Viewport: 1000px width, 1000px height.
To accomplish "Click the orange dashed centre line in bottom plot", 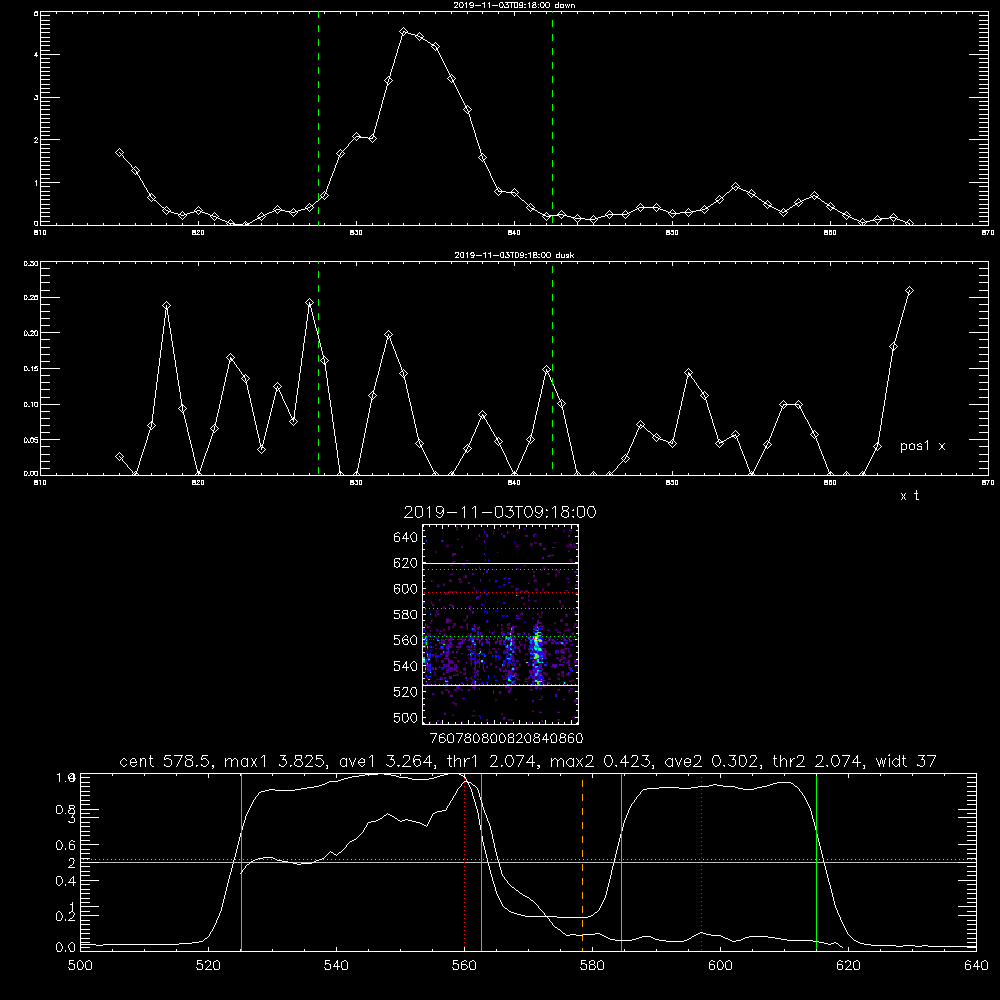I will click(x=582, y=862).
